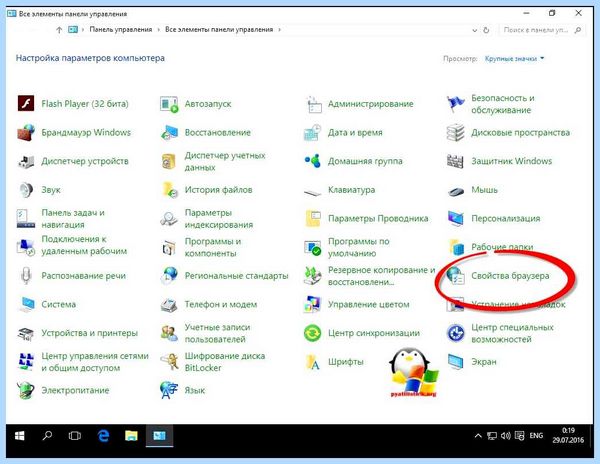Expand the address bar history dropdown
600x464 pixels.
(x=474, y=30)
